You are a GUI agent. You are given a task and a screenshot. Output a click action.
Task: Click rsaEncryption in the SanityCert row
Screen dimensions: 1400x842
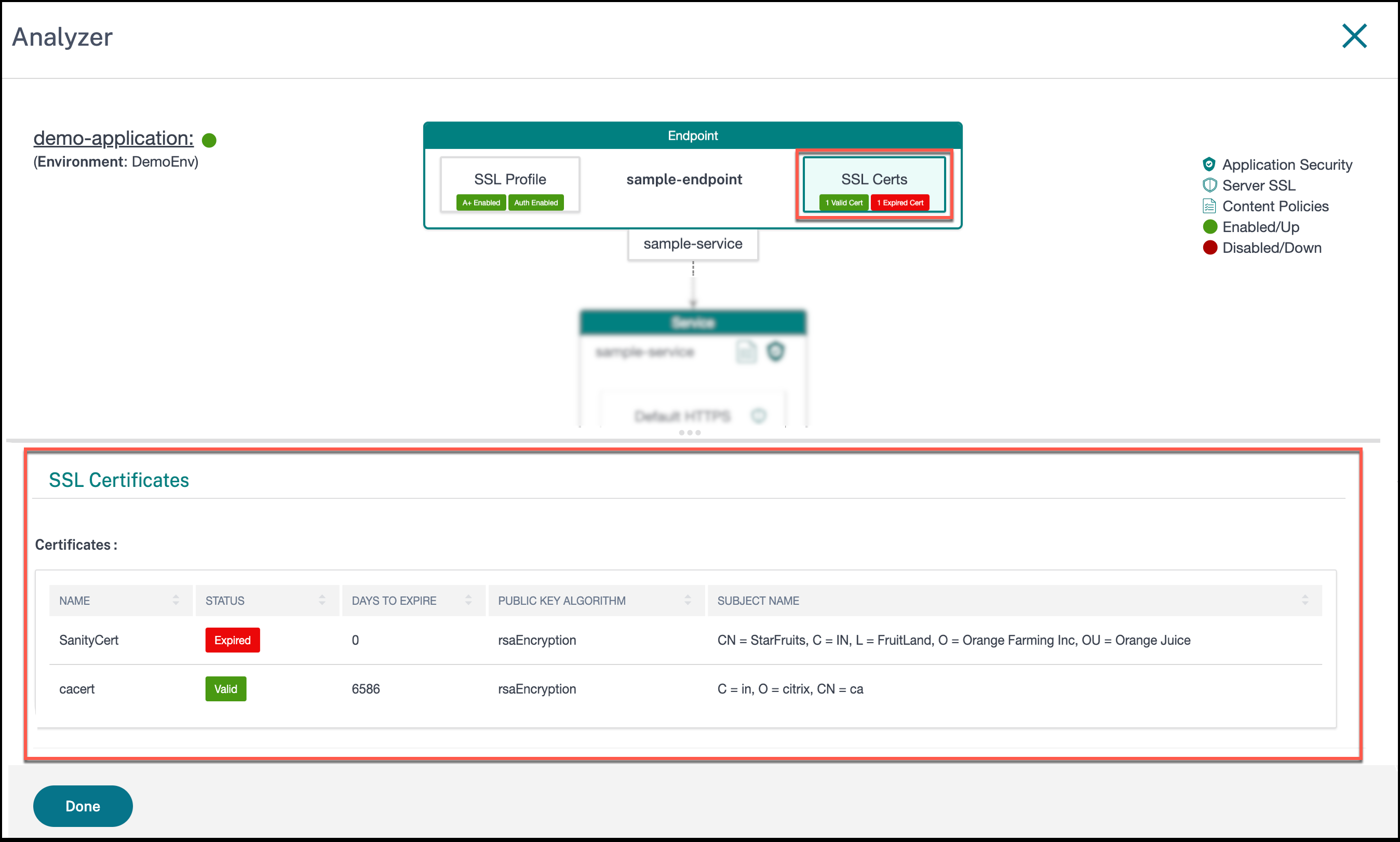537,640
